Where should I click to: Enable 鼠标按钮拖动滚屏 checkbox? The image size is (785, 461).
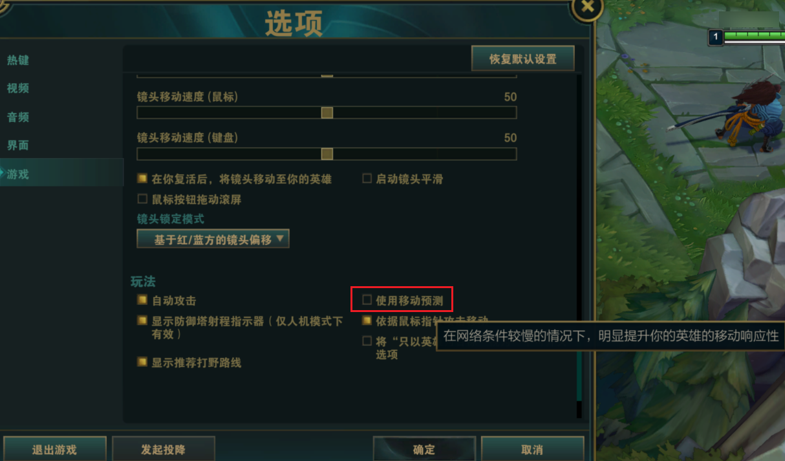pyautogui.click(x=142, y=199)
